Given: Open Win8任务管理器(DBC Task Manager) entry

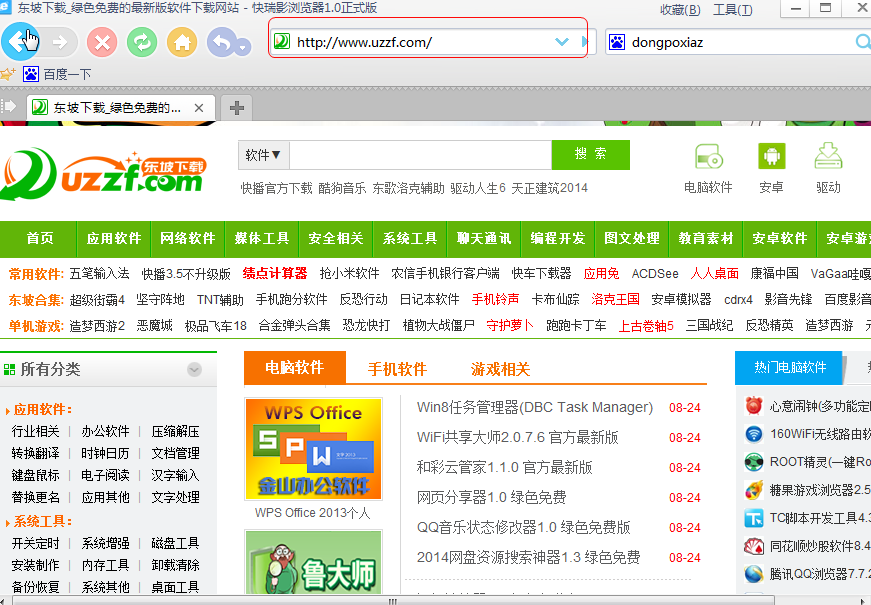Looking at the screenshot, I should [x=535, y=407].
